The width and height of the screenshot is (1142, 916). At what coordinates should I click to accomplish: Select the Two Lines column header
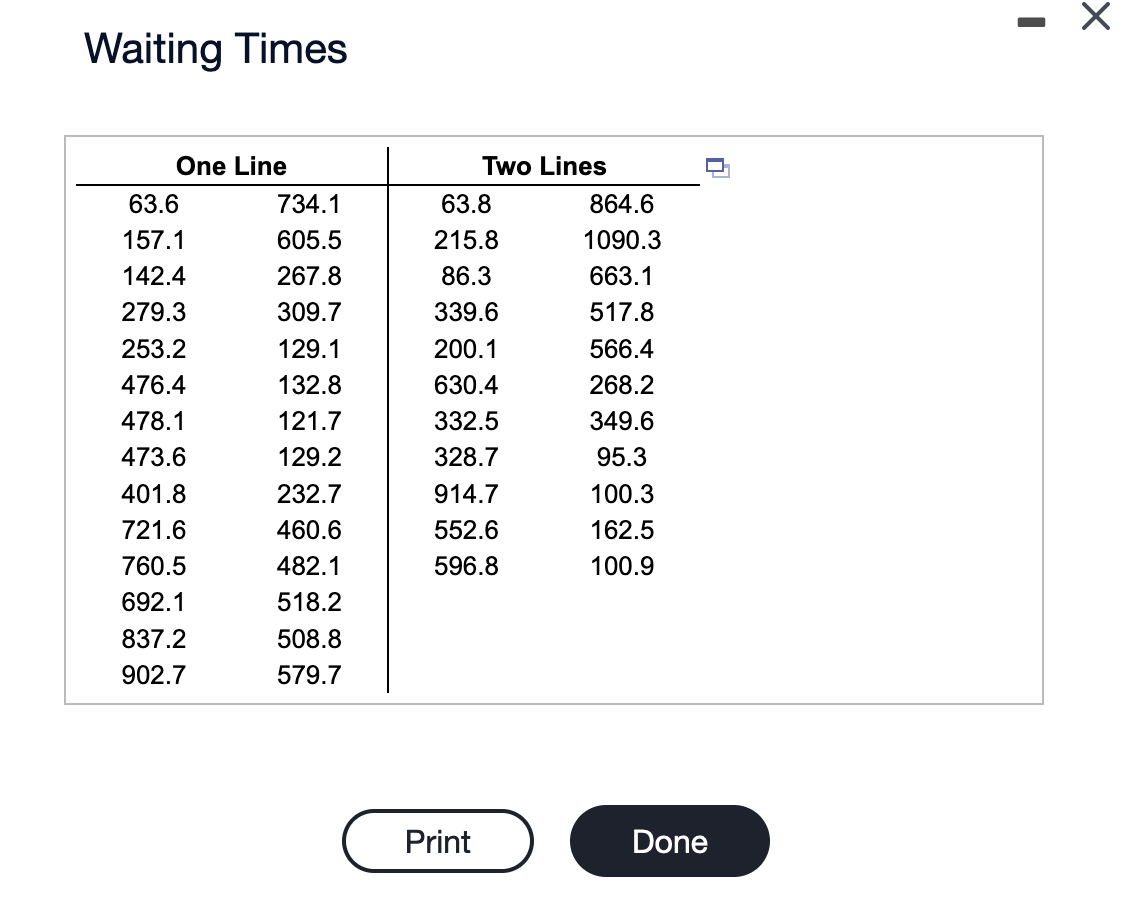[544, 166]
